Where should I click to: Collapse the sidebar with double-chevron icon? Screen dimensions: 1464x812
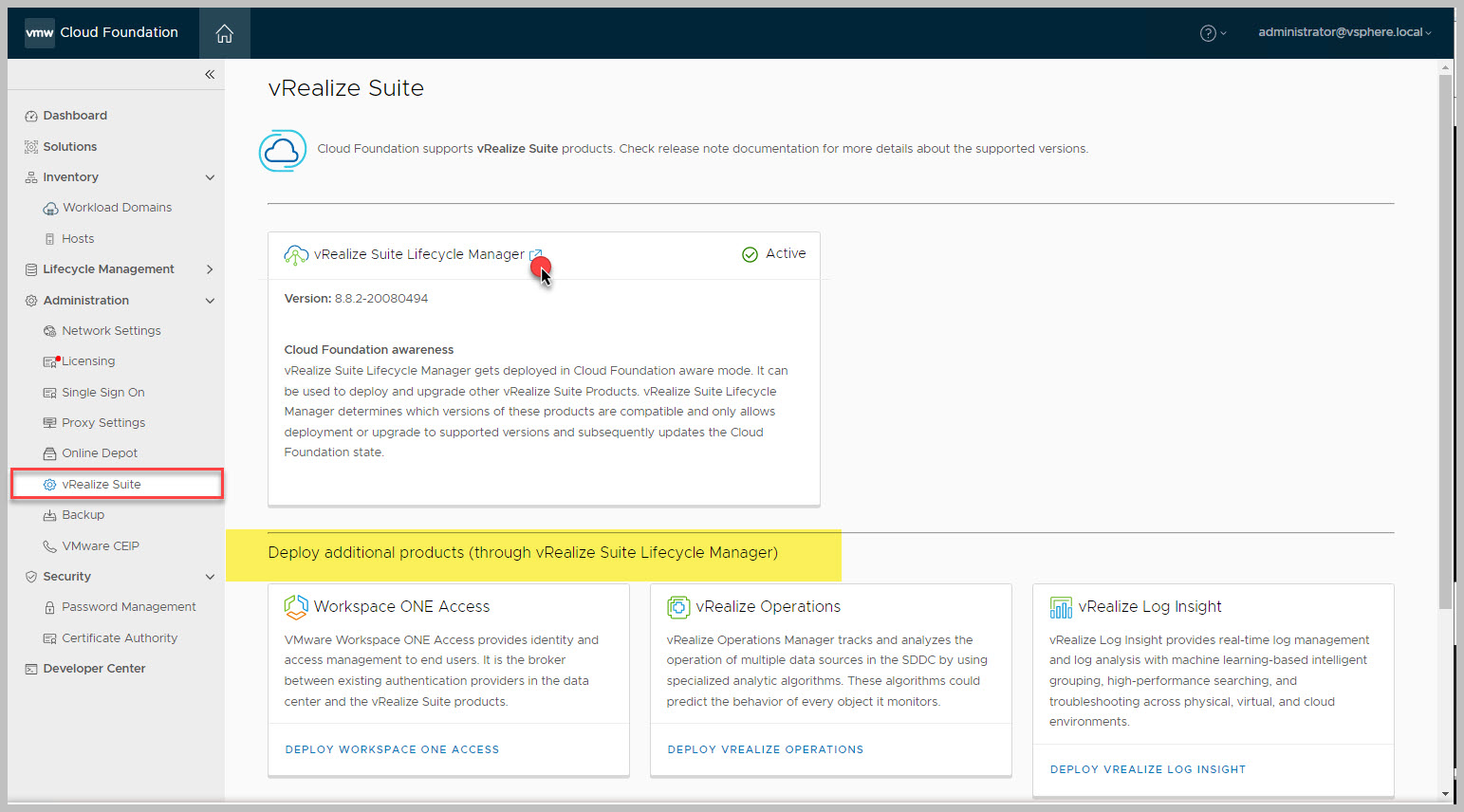[210, 74]
